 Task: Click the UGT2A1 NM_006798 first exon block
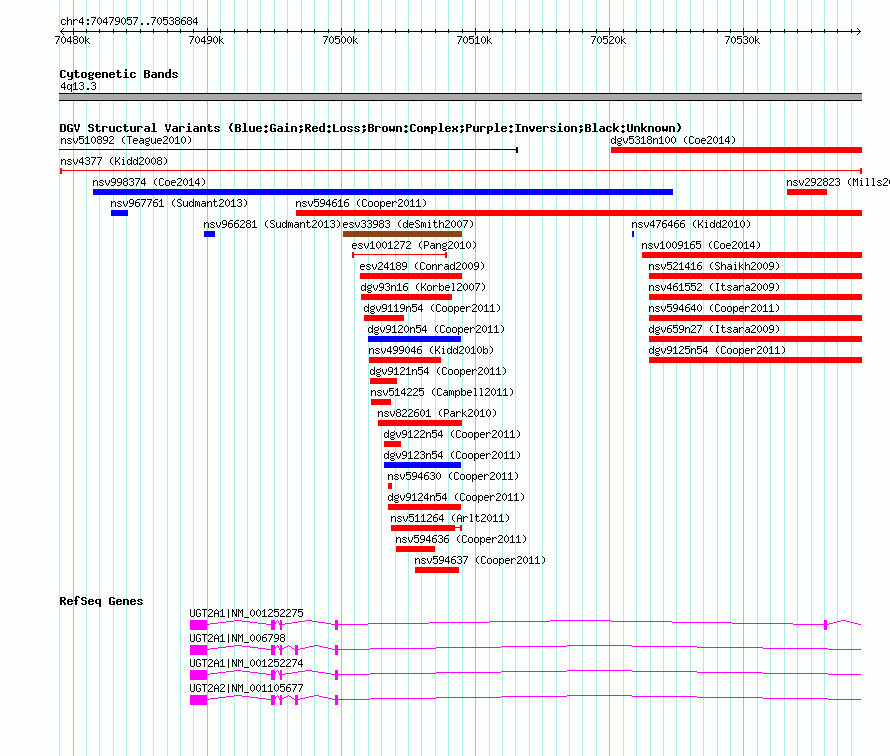point(198,650)
